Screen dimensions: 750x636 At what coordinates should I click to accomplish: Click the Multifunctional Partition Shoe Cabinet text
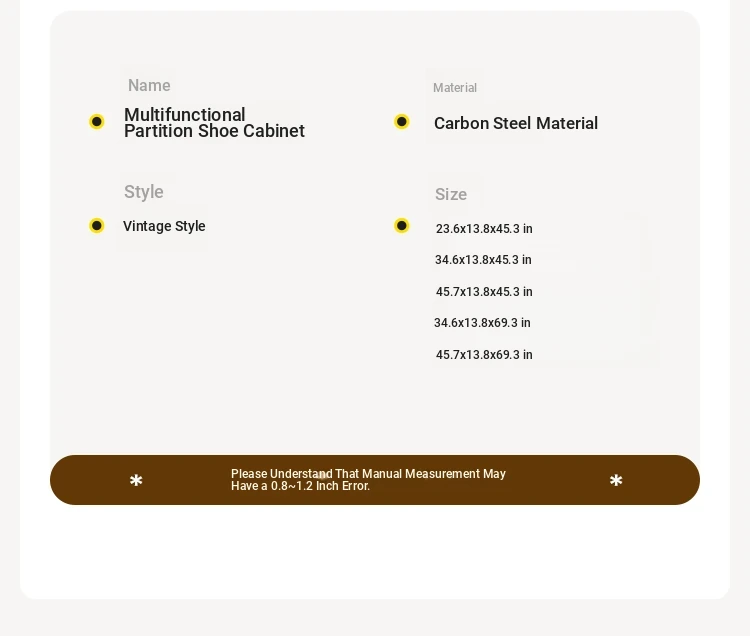[x=214, y=123]
